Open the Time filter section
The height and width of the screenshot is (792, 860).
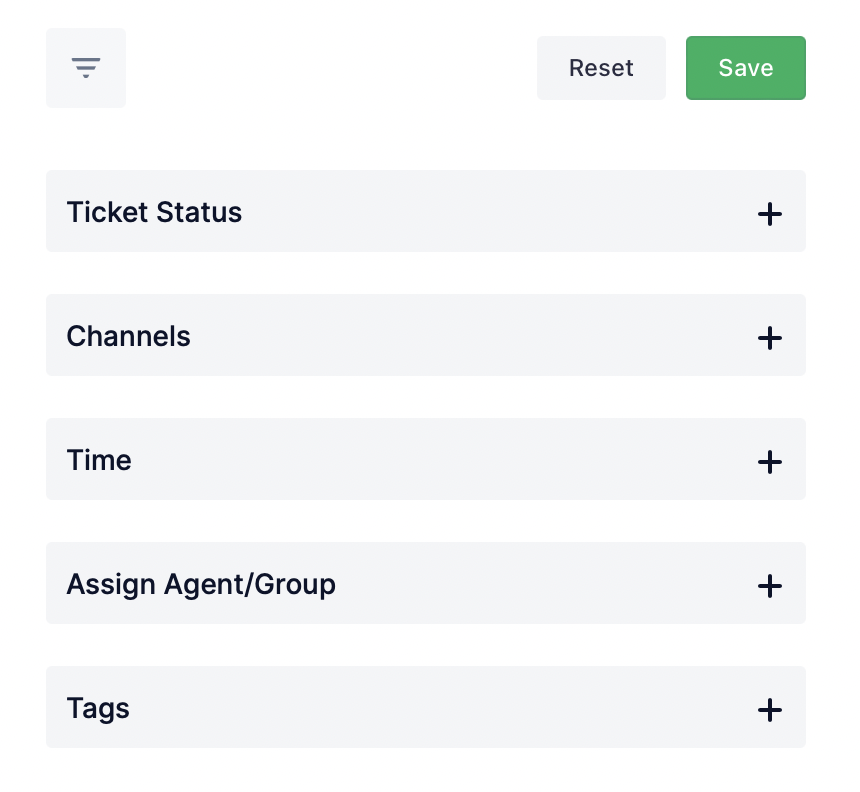[x=425, y=459]
